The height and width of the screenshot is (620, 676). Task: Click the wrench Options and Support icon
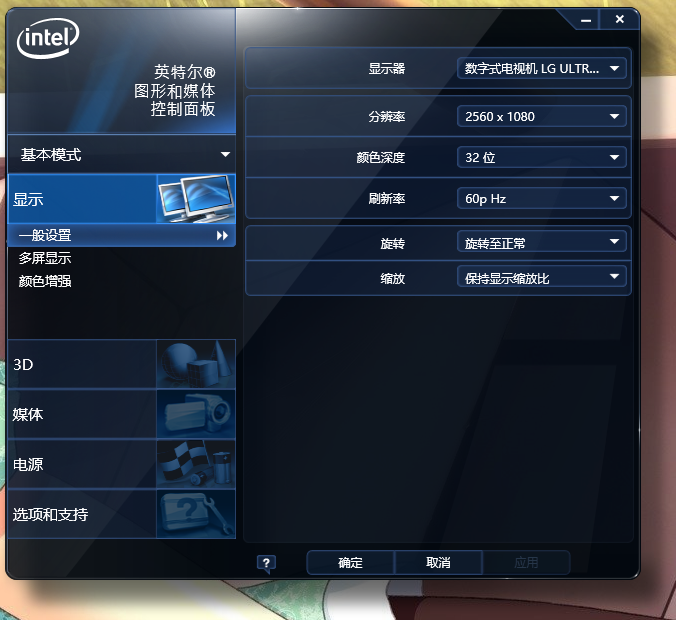[x=196, y=514]
